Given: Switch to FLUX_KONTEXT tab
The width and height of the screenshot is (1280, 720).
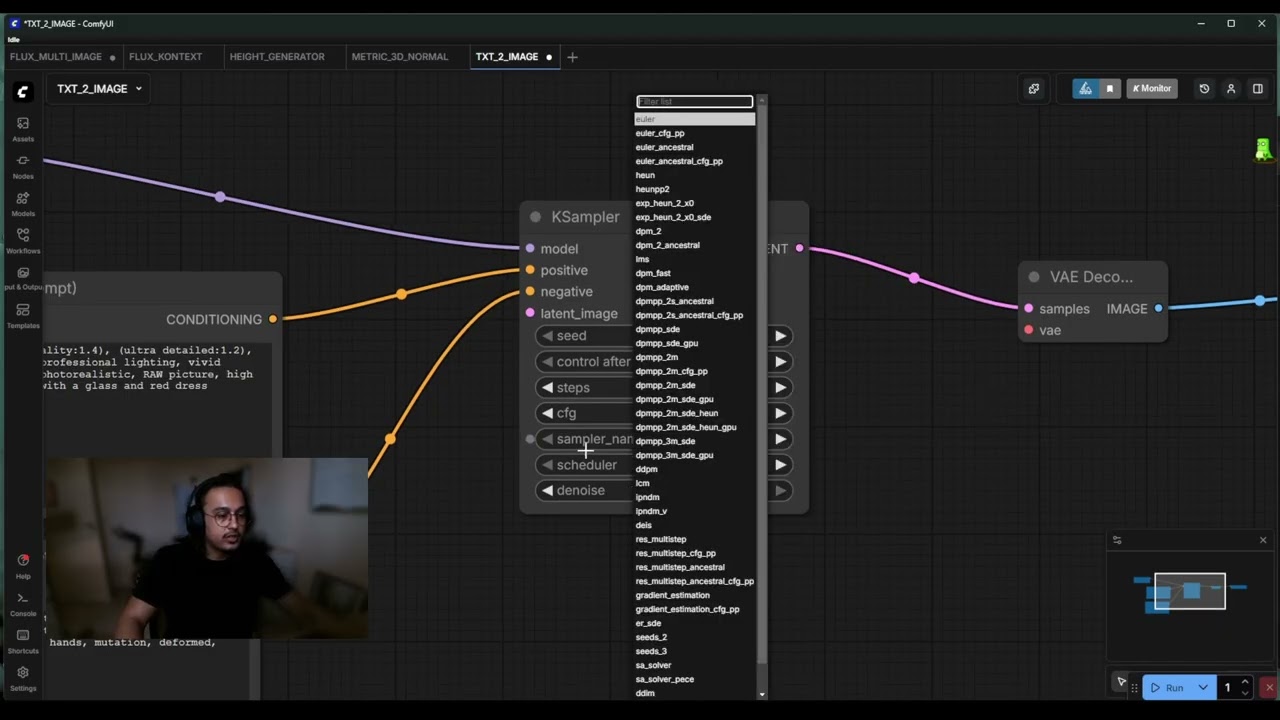Looking at the screenshot, I should click(165, 57).
